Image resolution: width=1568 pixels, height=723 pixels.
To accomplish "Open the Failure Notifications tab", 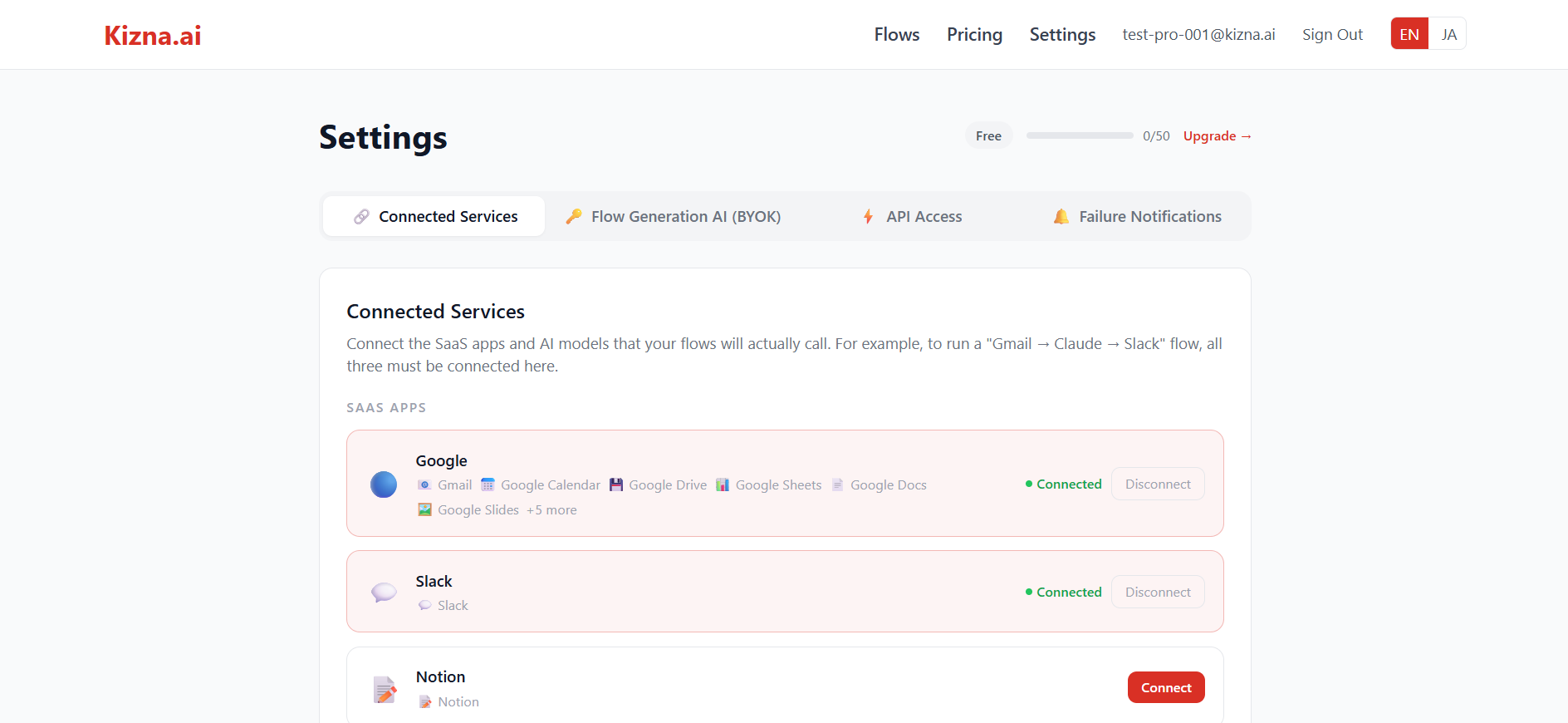I will pyautogui.click(x=1137, y=216).
